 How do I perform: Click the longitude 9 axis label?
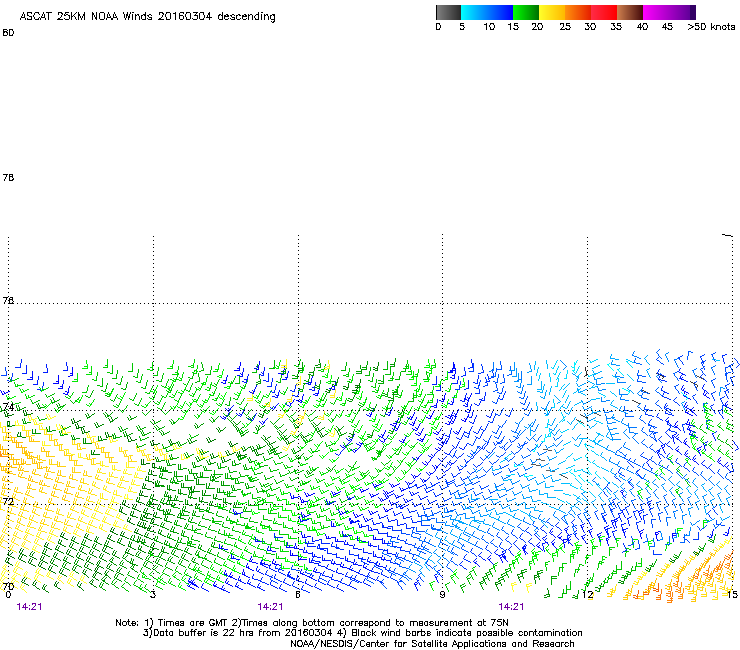pyautogui.click(x=442, y=595)
